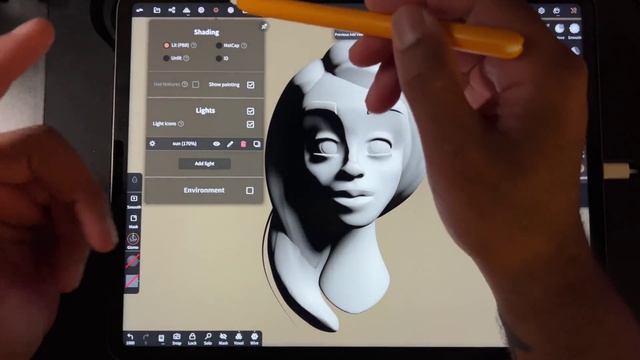Open the Files folder menu

(157, 10)
